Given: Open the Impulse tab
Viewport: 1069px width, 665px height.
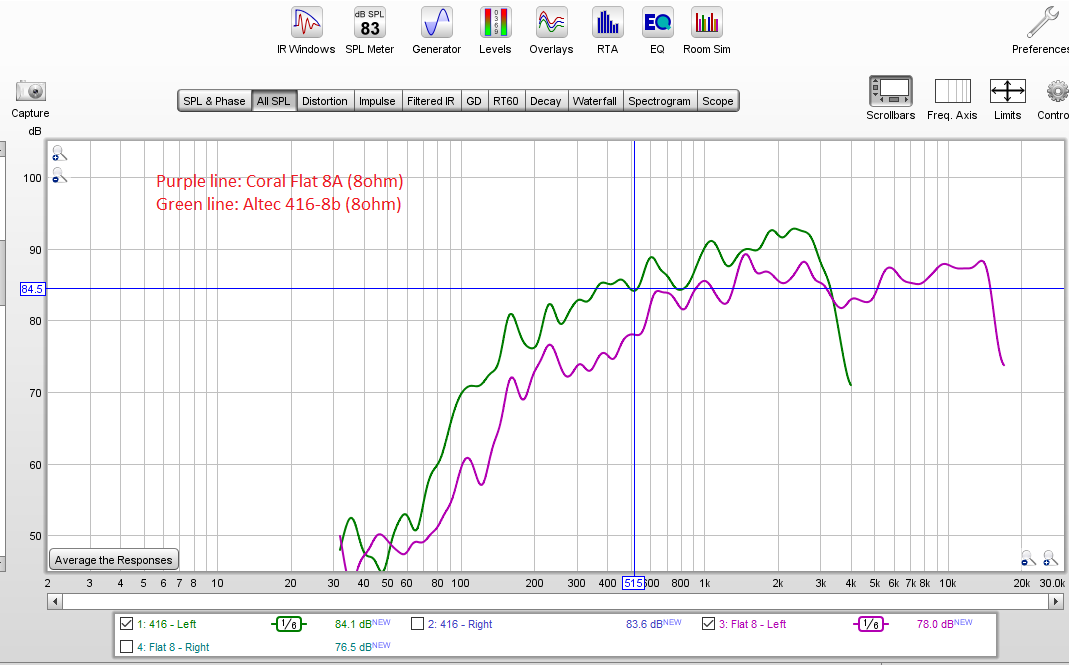Looking at the screenshot, I should 377,101.
